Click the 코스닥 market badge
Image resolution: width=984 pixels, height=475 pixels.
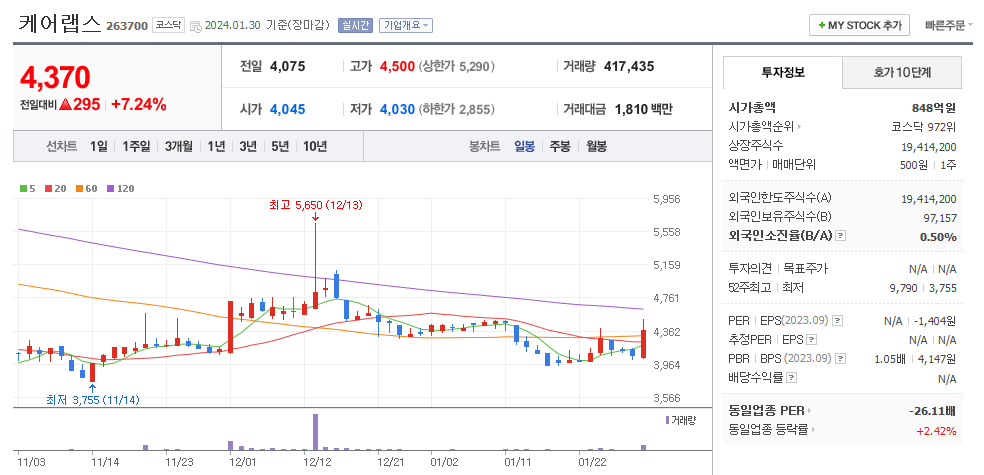tap(168, 26)
